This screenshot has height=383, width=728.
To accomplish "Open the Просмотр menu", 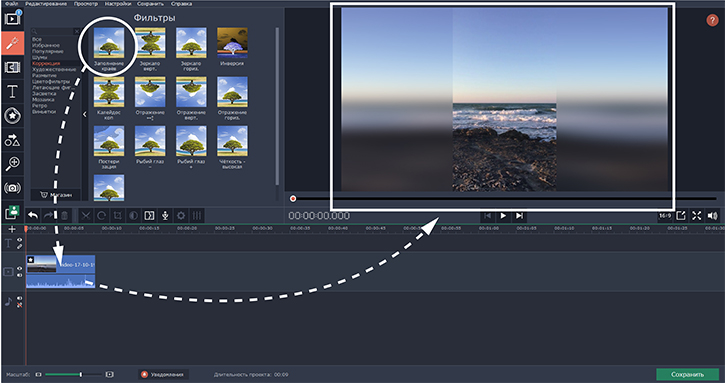I will click(86, 4).
